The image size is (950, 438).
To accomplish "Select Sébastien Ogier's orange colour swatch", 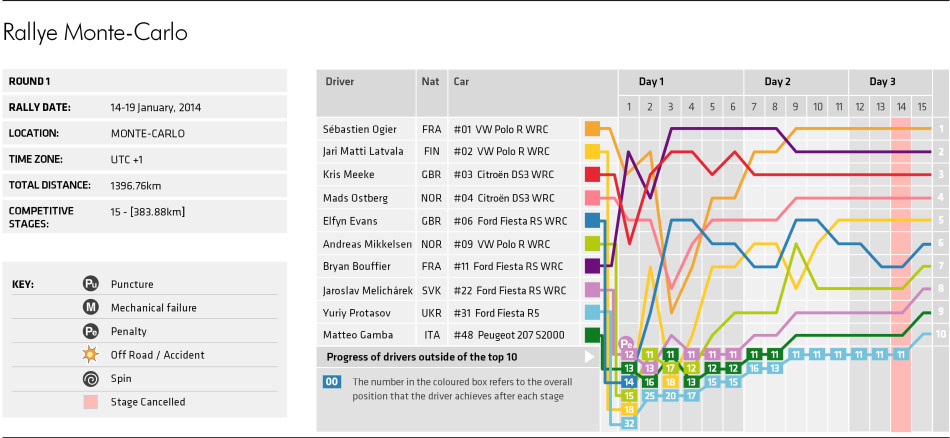I will tap(592, 128).
